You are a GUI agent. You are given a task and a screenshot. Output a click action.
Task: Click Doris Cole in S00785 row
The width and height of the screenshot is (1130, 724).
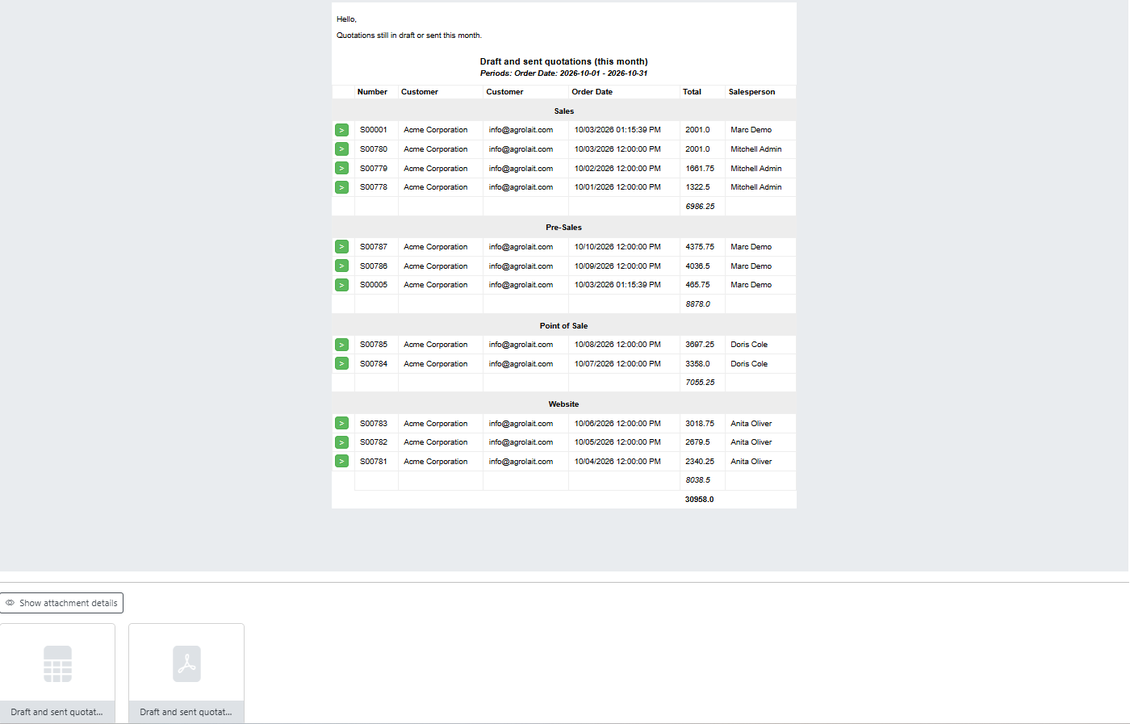click(749, 345)
